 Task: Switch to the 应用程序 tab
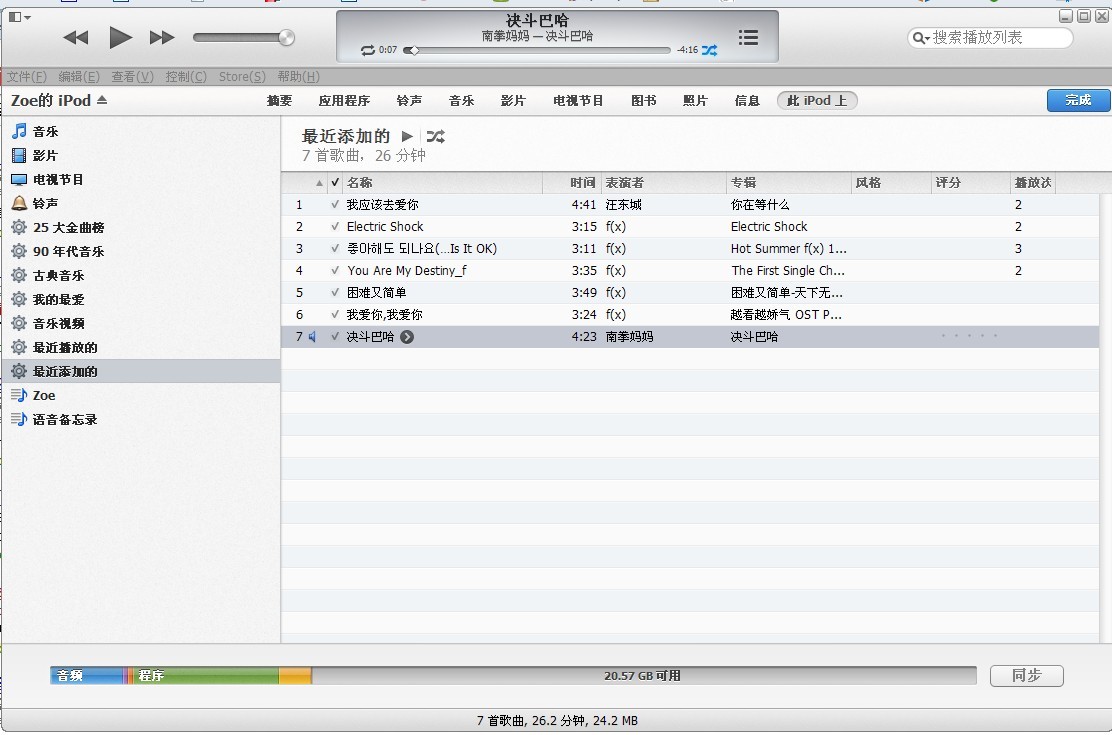click(344, 101)
